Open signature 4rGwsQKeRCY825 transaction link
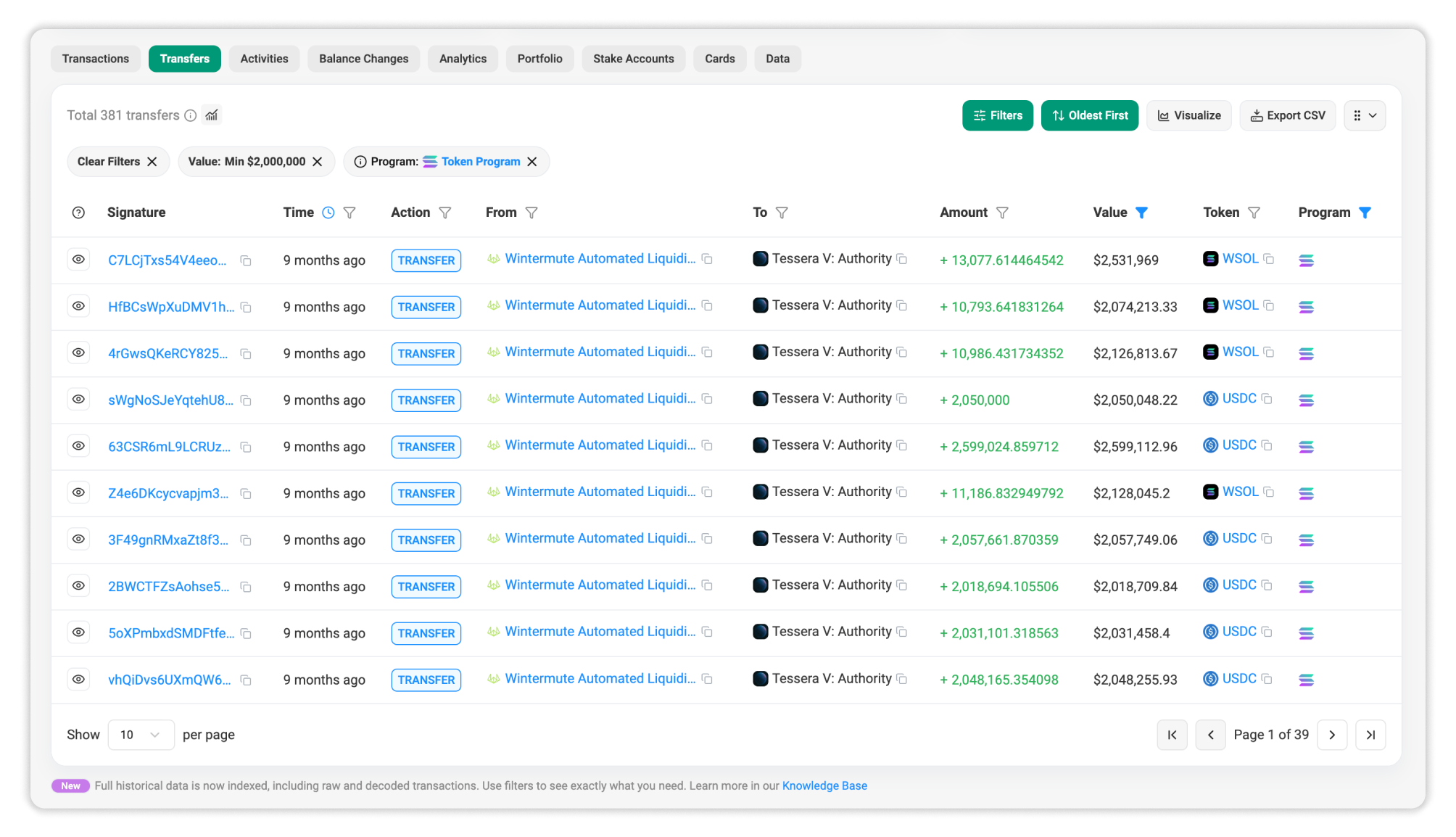 [x=168, y=354]
